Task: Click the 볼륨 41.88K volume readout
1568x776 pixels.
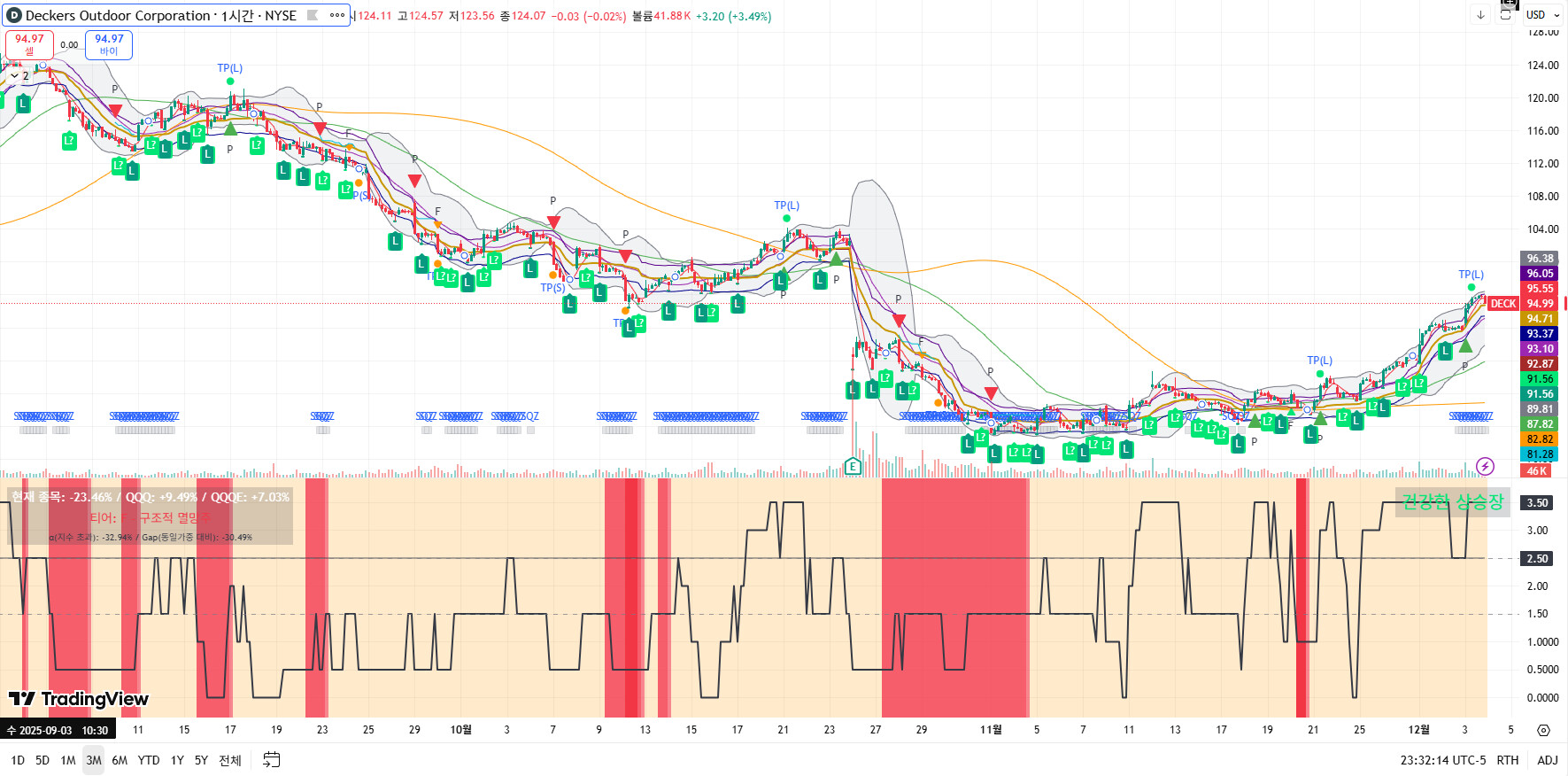Action: click(x=661, y=16)
